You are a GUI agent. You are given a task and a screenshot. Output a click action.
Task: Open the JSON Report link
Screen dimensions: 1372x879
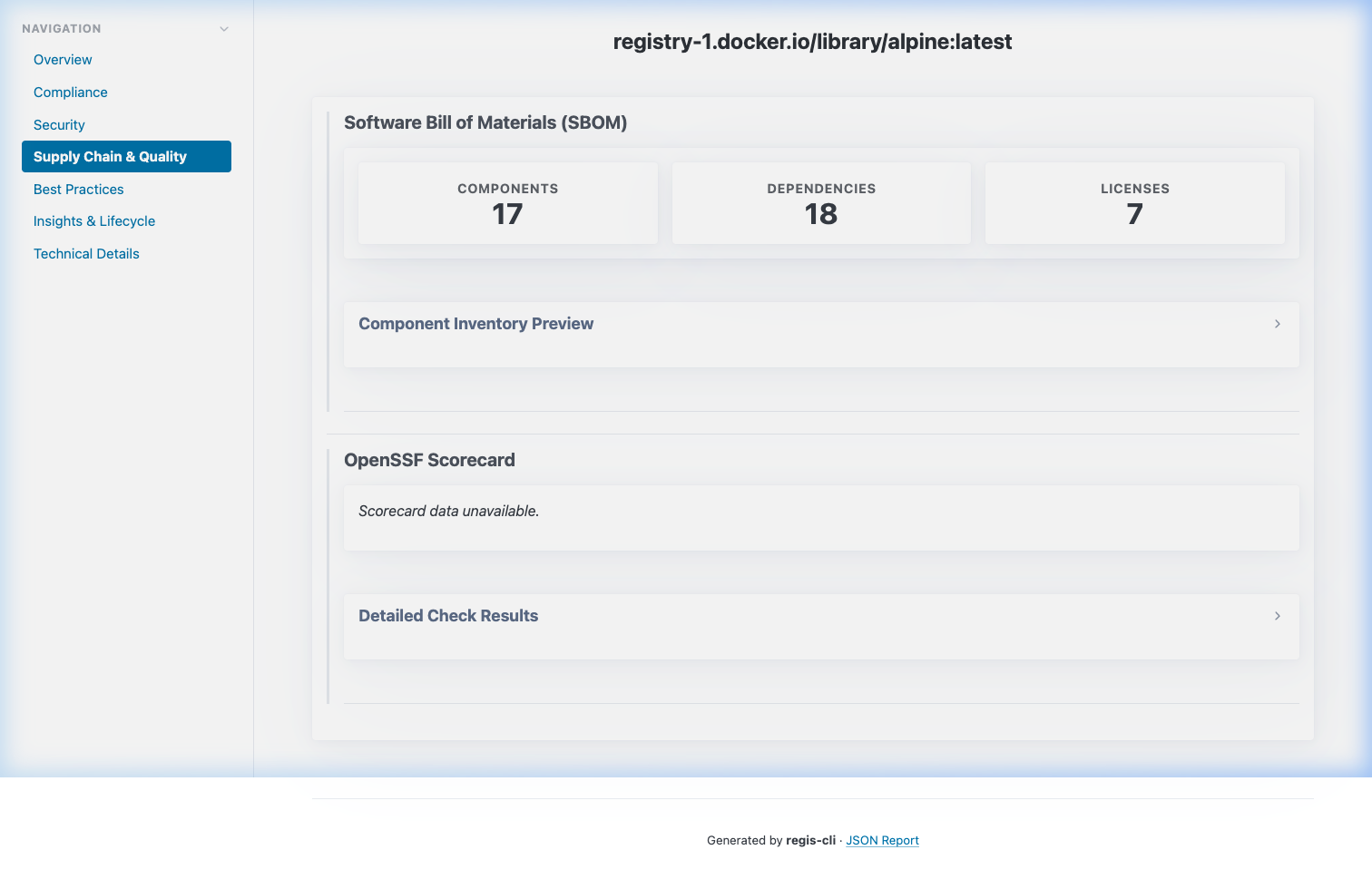point(882,841)
